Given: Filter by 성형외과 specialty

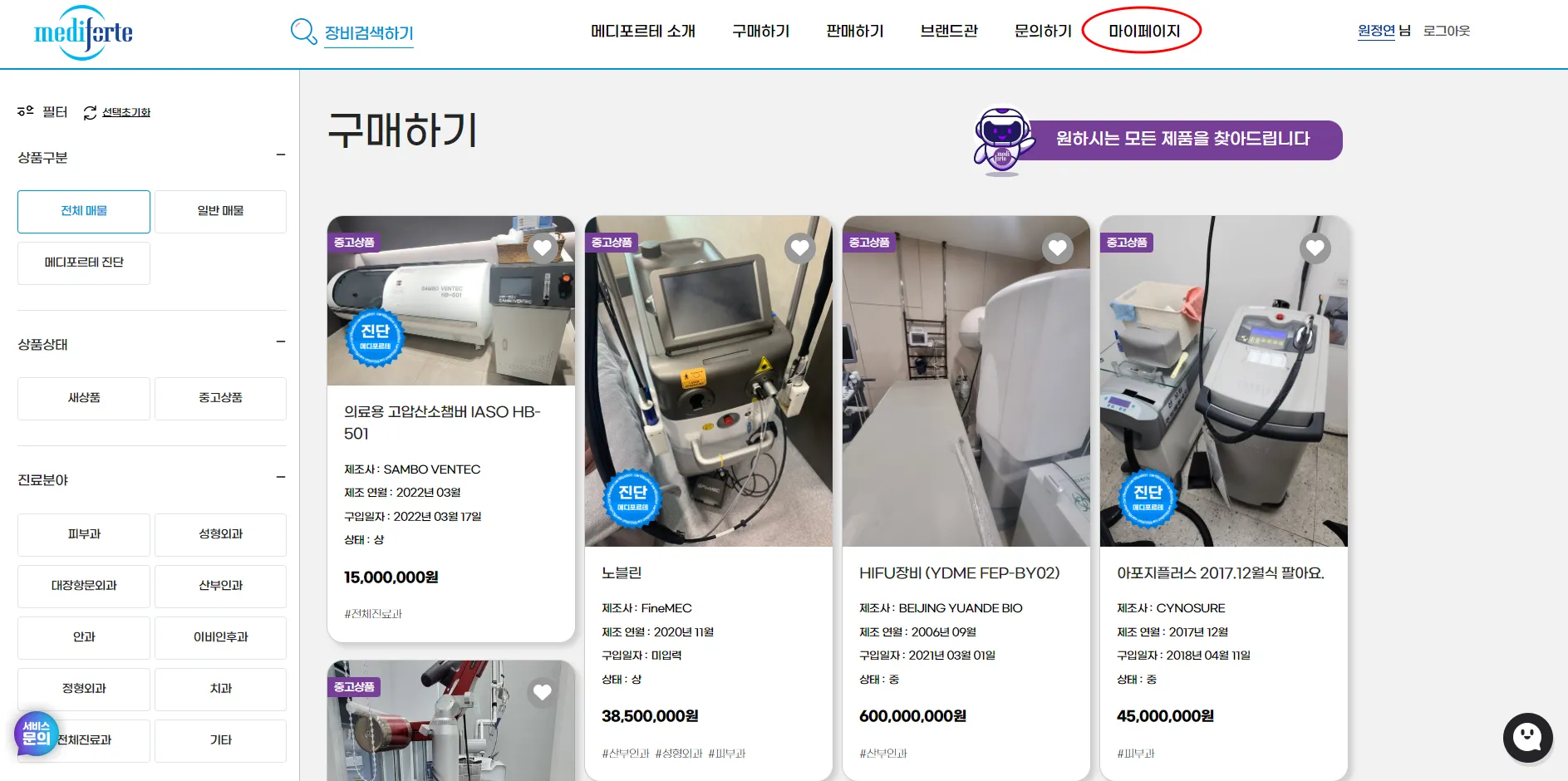Looking at the screenshot, I should pos(220,535).
